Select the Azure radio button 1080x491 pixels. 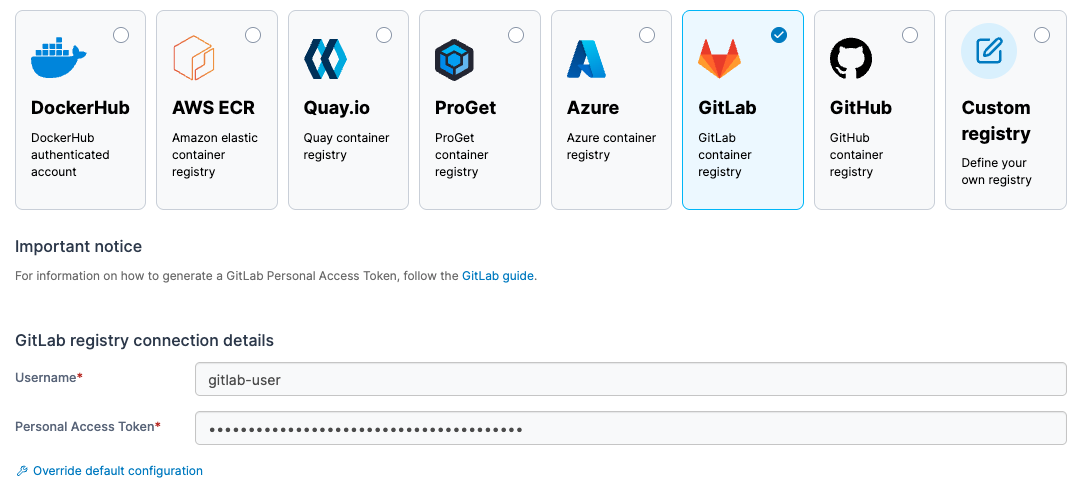(x=647, y=35)
